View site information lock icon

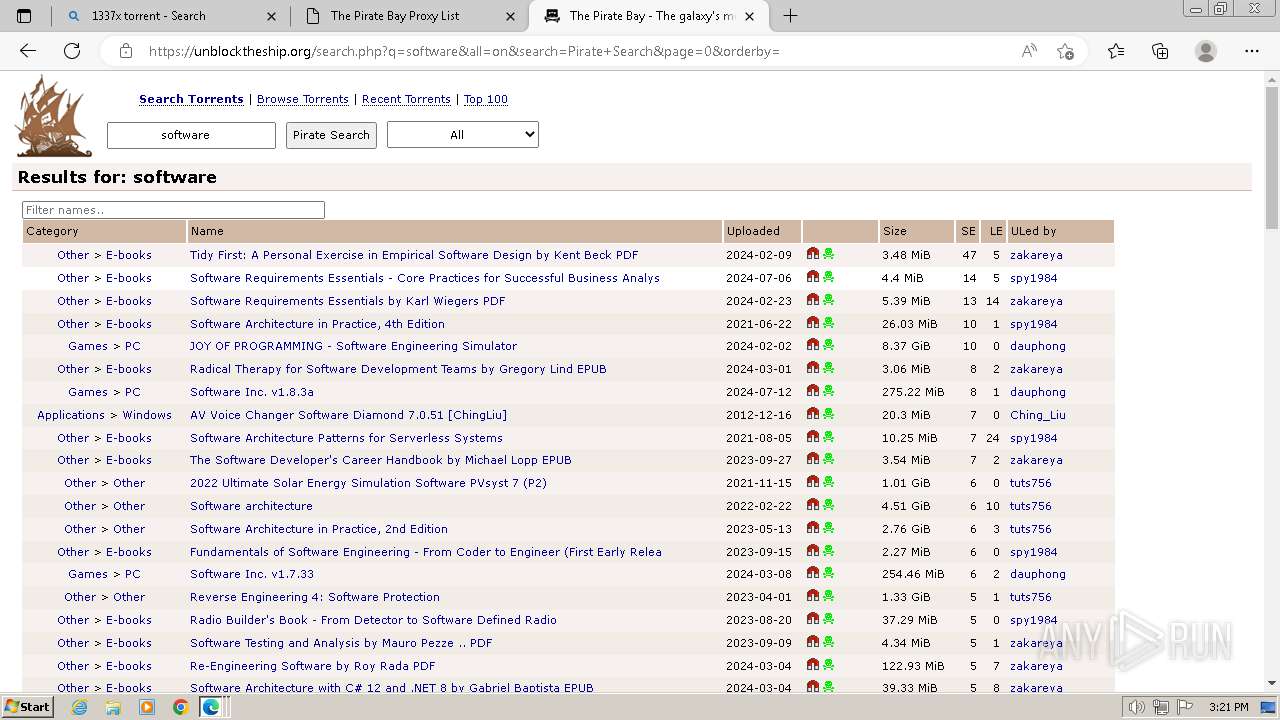pos(126,51)
